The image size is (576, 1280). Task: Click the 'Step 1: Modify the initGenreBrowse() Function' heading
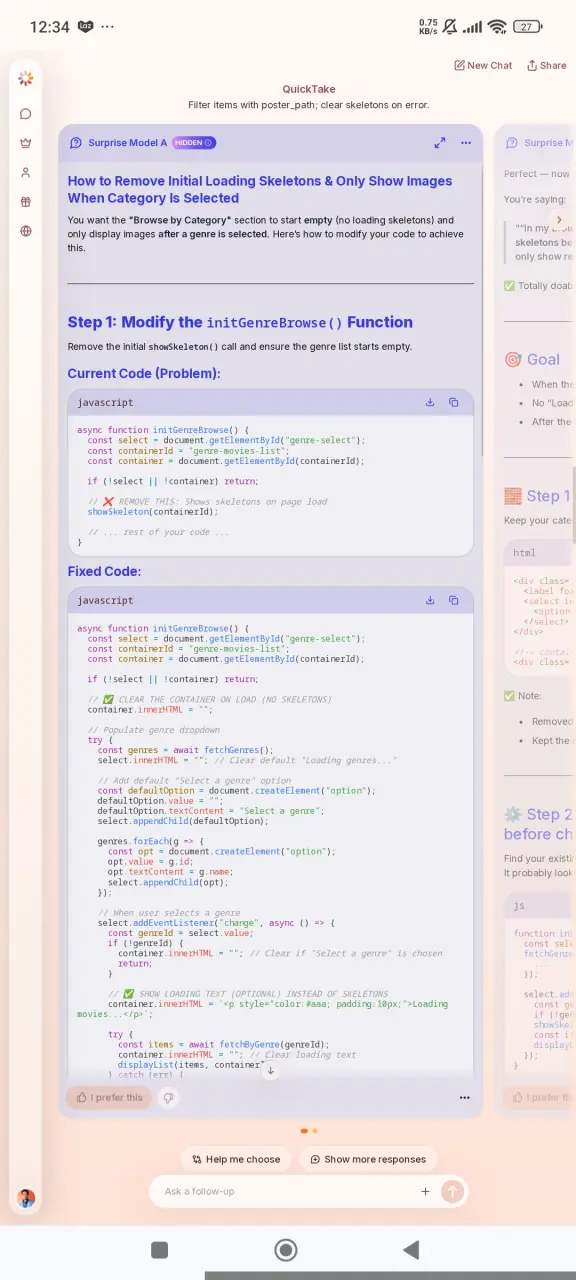[240, 322]
